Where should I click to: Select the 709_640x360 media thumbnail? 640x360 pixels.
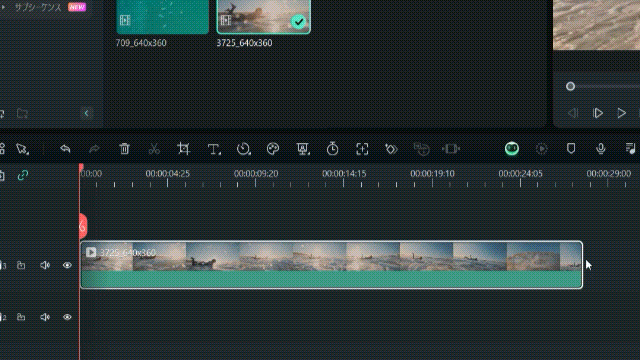pos(162,17)
